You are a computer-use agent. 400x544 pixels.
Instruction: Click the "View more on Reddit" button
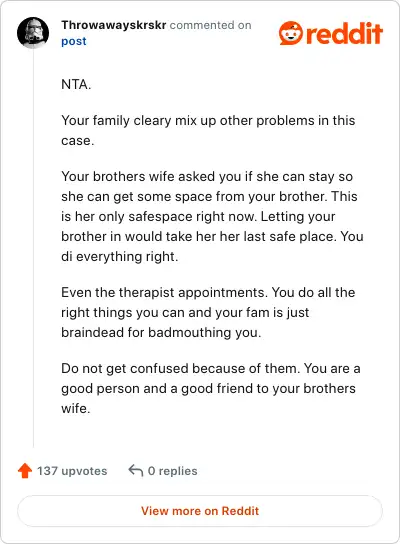(x=200, y=511)
